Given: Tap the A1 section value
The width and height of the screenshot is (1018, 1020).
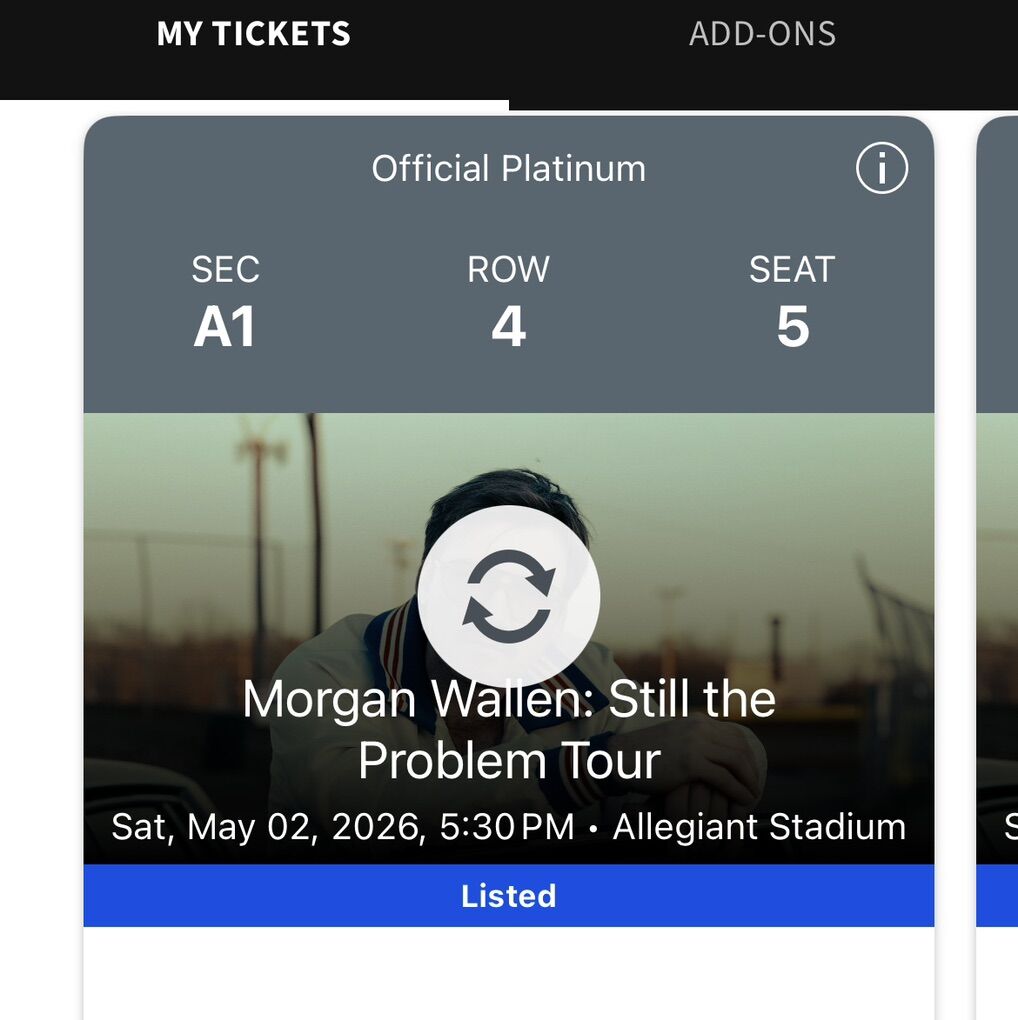Looking at the screenshot, I should click(225, 328).
